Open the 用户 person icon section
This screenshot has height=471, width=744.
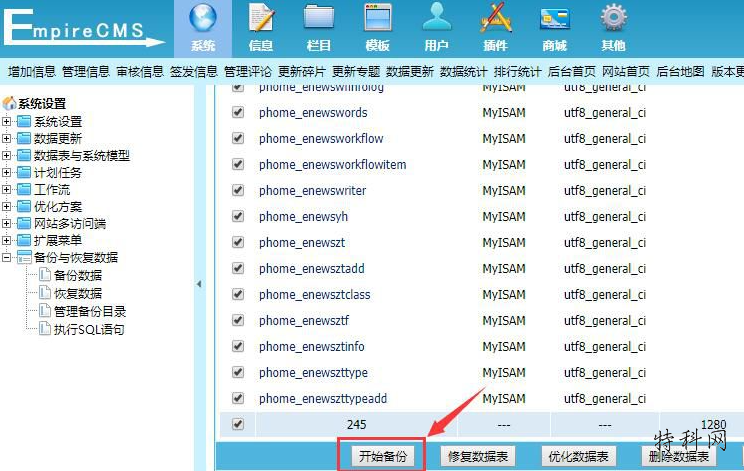pyautogui.click(x=437, y=28)
